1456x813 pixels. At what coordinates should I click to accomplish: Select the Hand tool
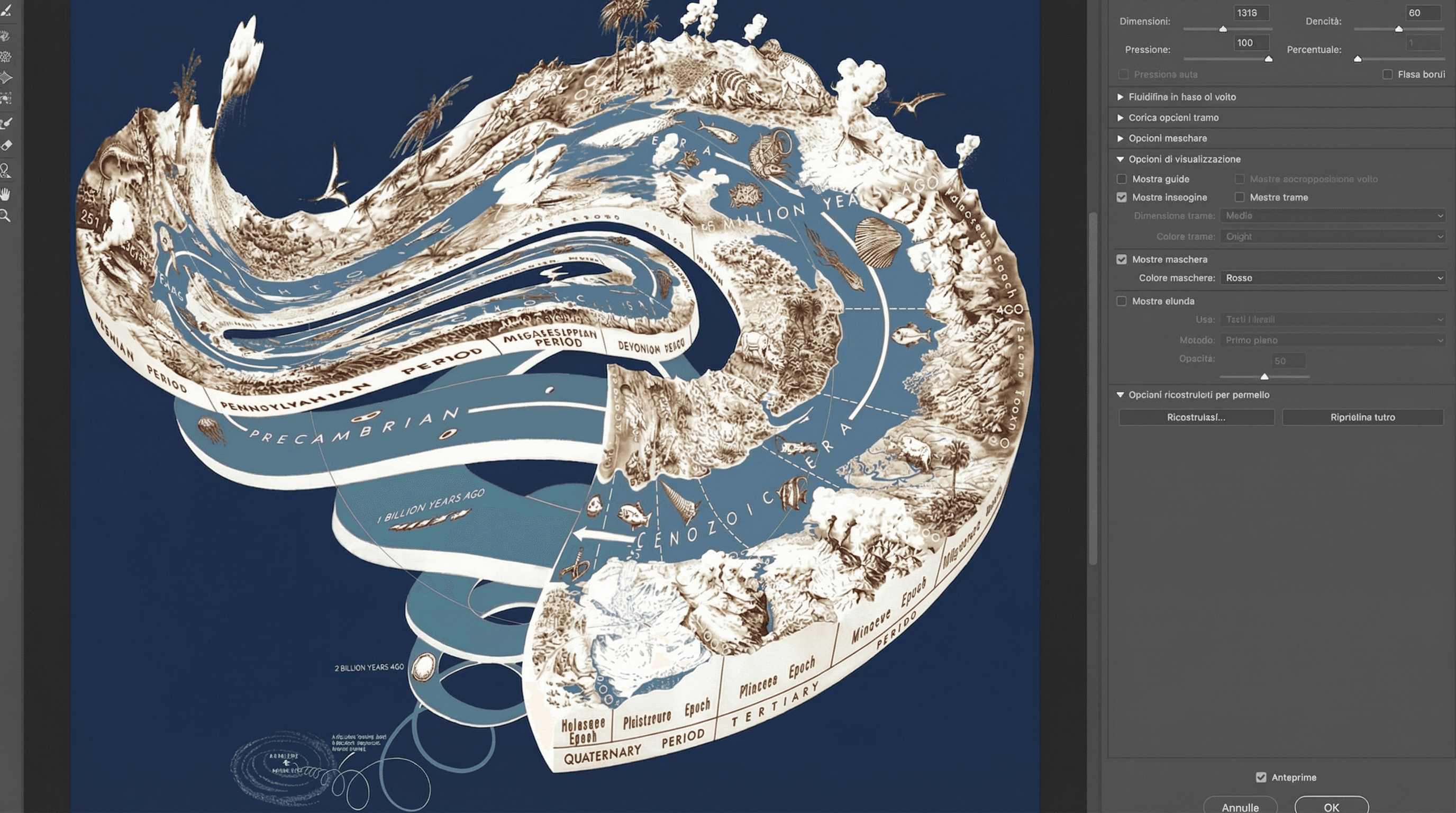point(6,194)
